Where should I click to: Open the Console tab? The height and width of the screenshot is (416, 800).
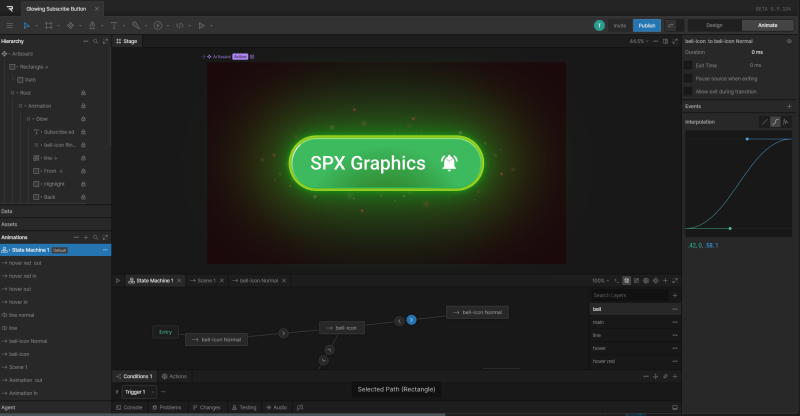coord(129,407)
